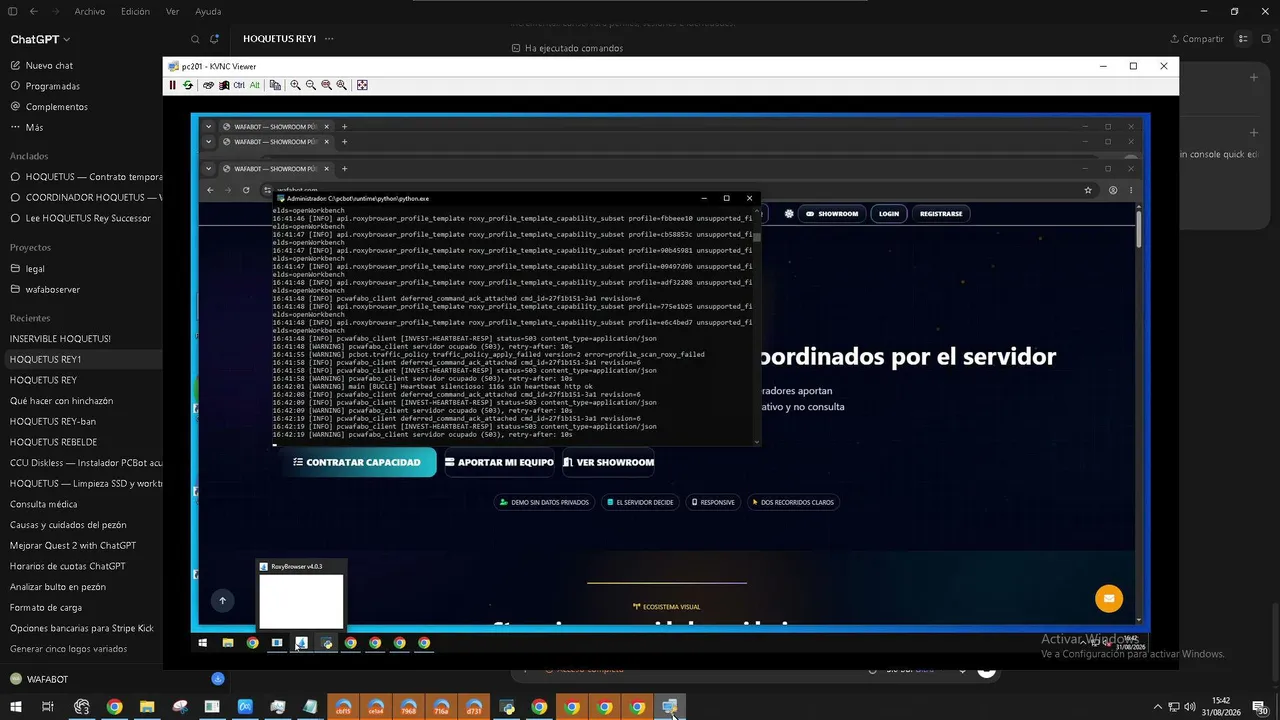Pause the KVNC Viewer connection
This screenshot has width=1280, height=720.
tap(172, 85)
